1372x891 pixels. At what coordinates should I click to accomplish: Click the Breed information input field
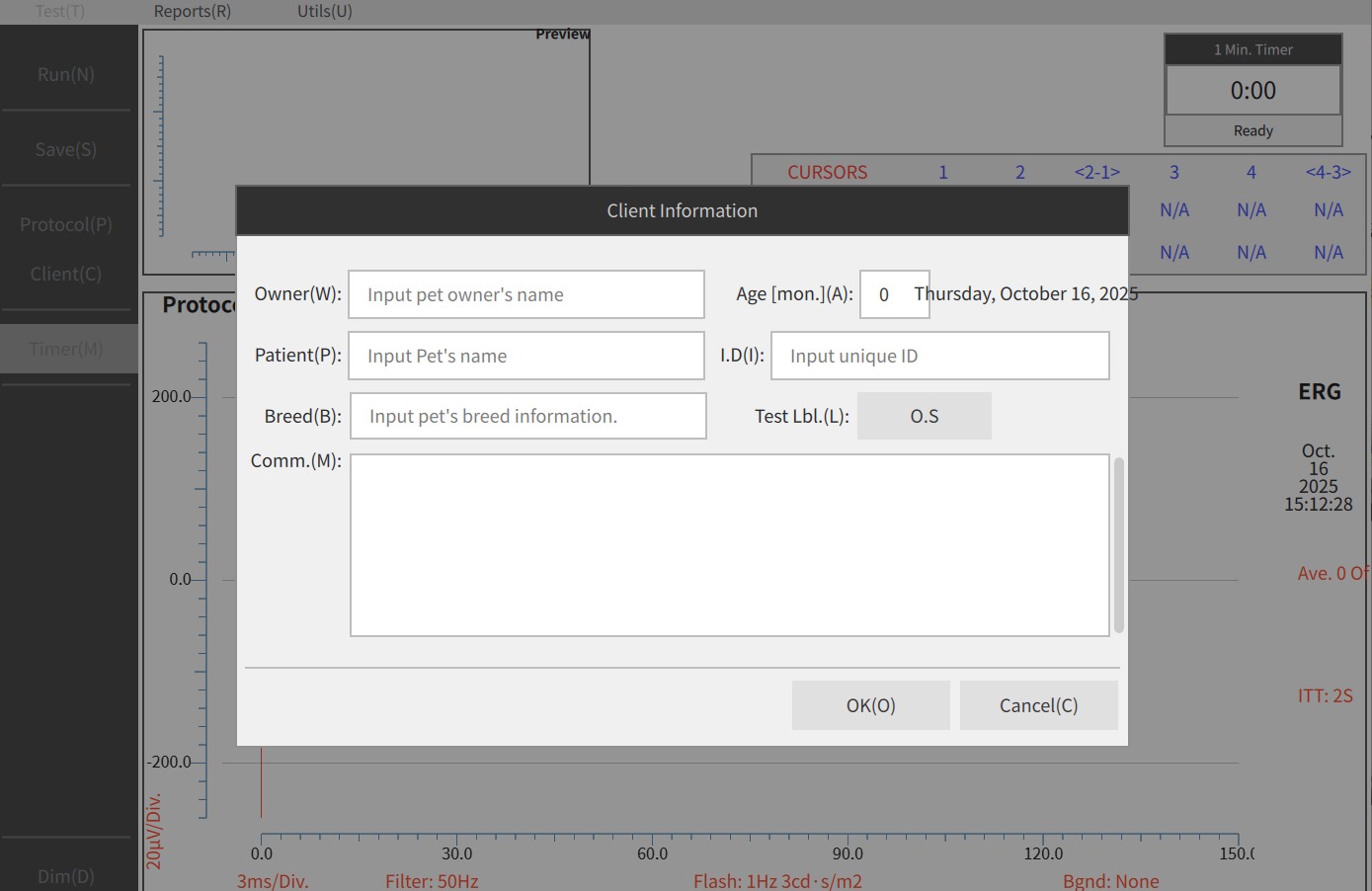click(527, 416)
